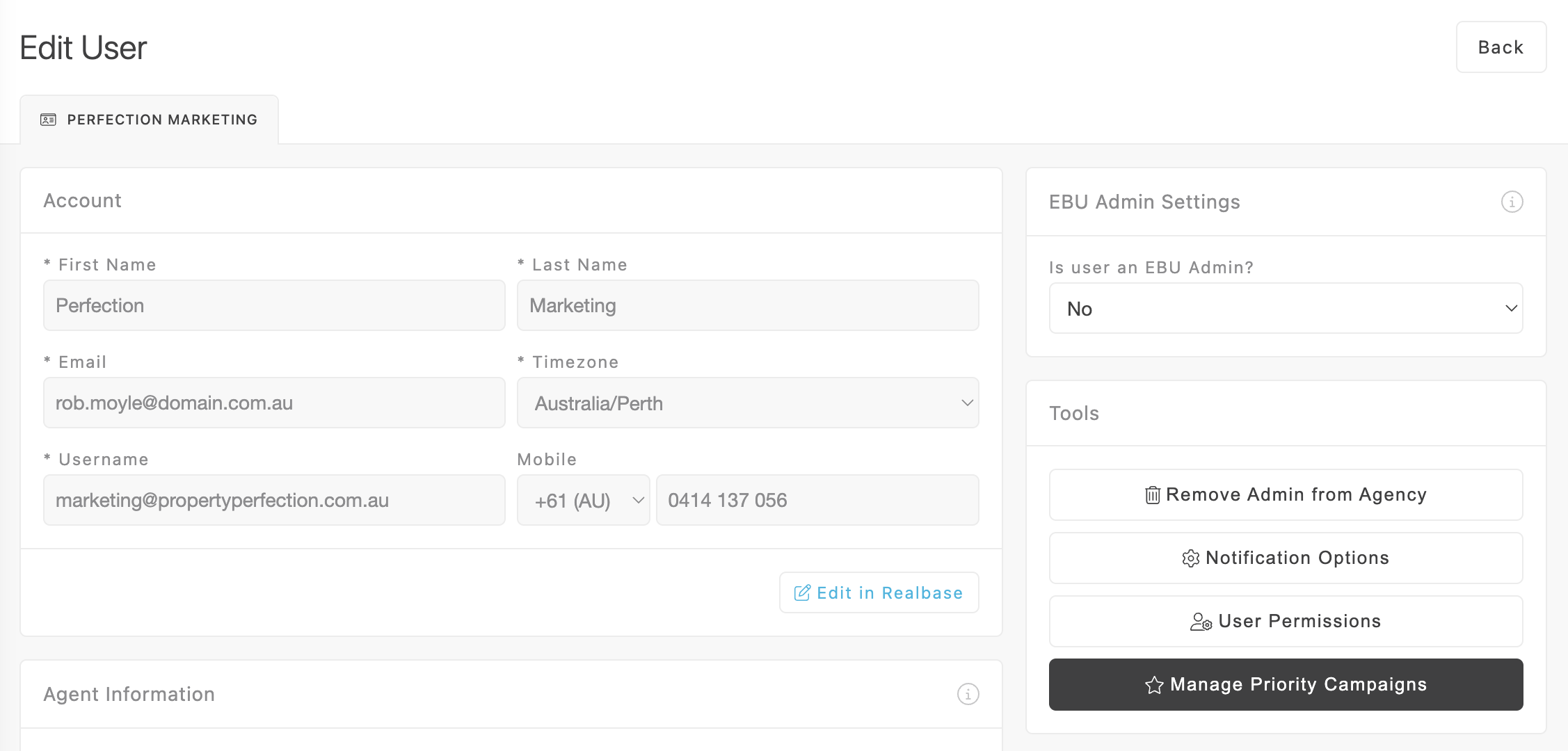Open the +61 (AU) country code dropdown
The image size is (1568, 751).
[x=583, y=501]
